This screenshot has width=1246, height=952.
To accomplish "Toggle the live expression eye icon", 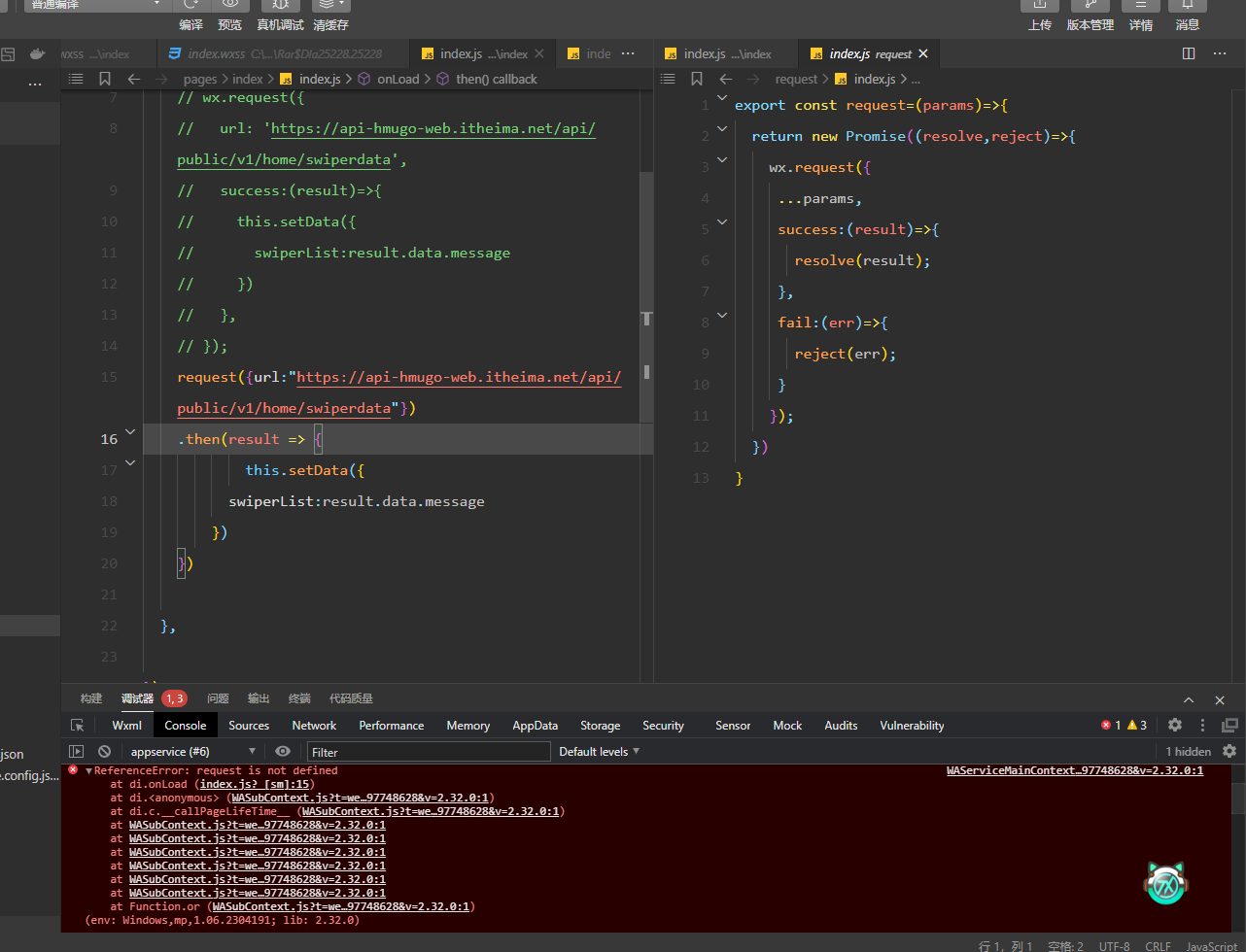I will click(283, 752).
